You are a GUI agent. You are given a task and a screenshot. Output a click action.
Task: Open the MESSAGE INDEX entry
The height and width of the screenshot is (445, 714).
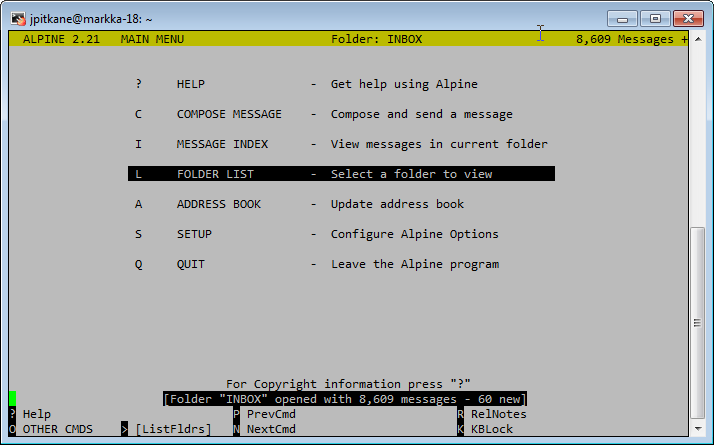click(341, 144)
